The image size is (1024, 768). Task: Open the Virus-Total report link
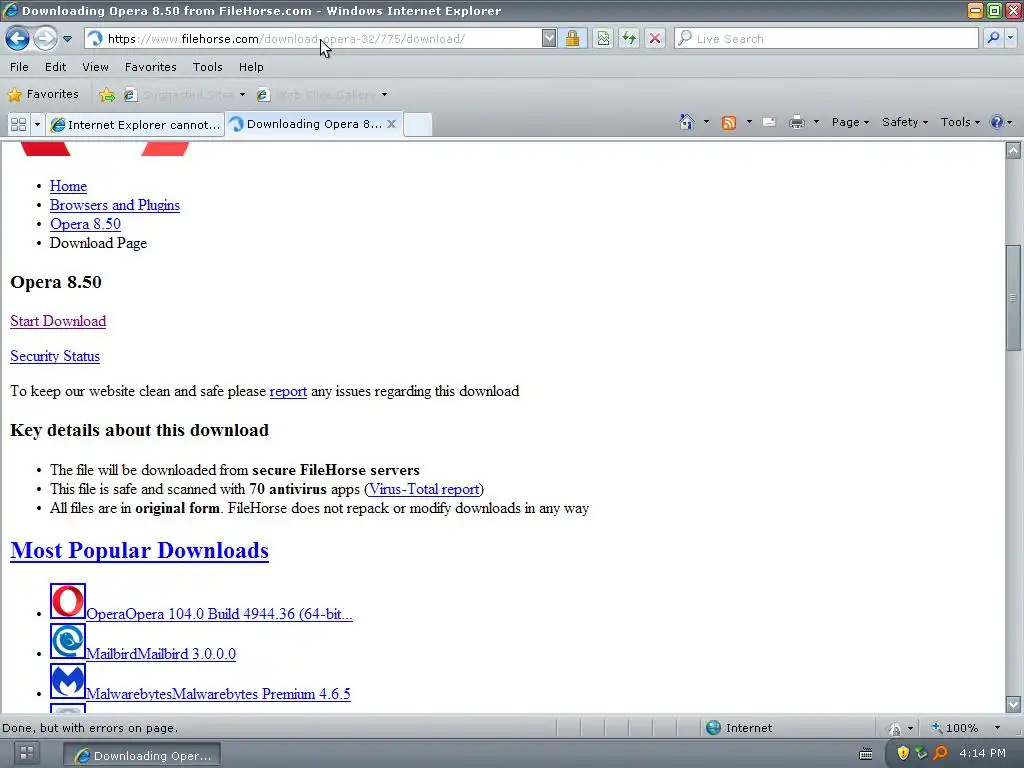[424, 489]
